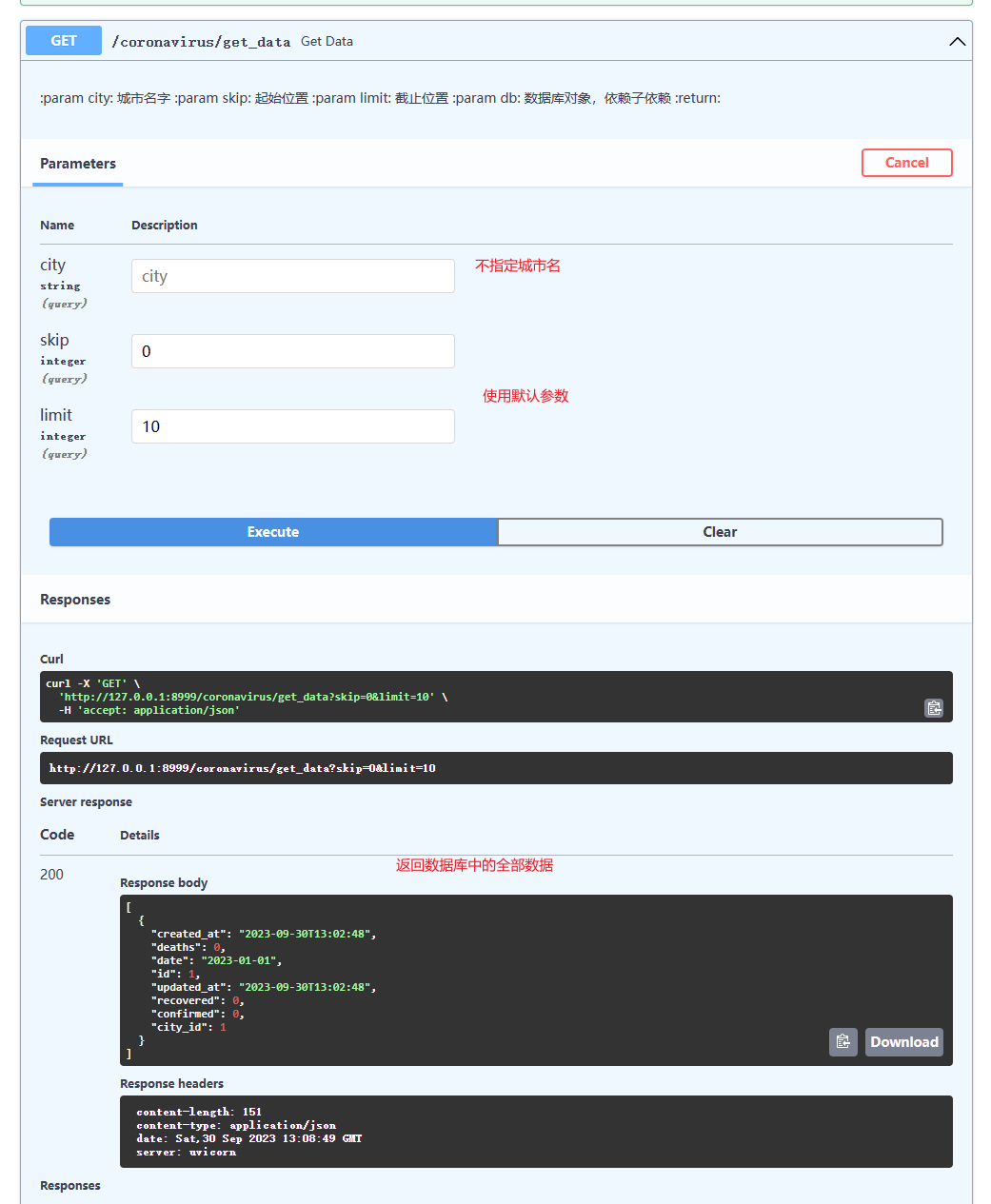991x1204 pixels.
Task: Cancel the try-it-out mode
Action: pos(907,163)
